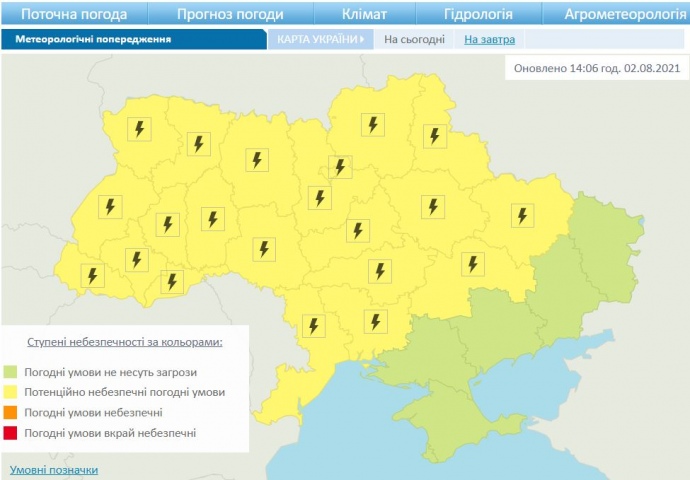Image resolution: width=690 pixels, height=480 pixels.
Task: Open the Умовні позначки link
Action: (x=54, y=470)
